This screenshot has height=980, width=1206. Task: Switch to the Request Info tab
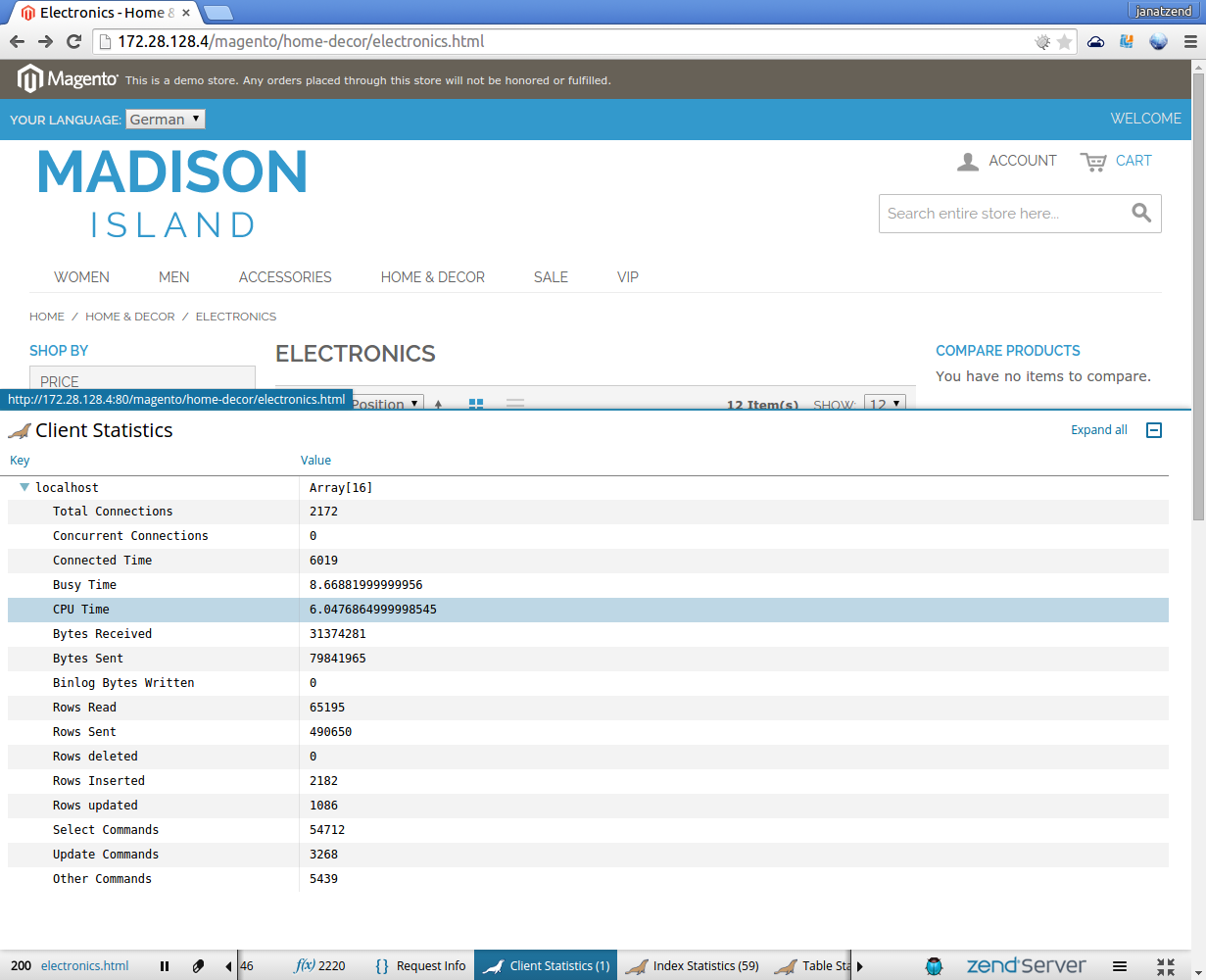pyautogui.click(x=420, y=966)
